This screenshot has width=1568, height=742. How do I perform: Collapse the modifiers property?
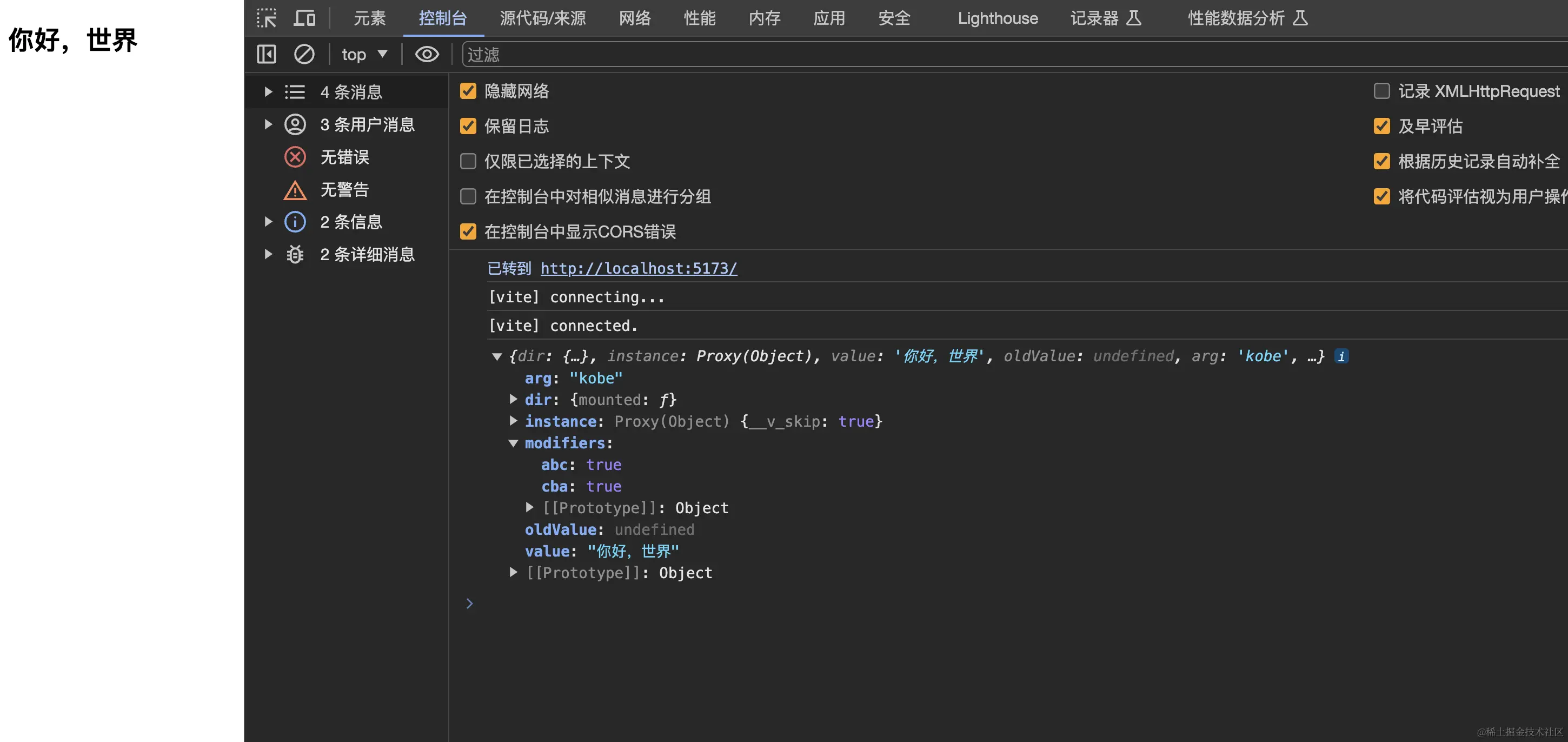pyautogui.click(x=513, y=443)
